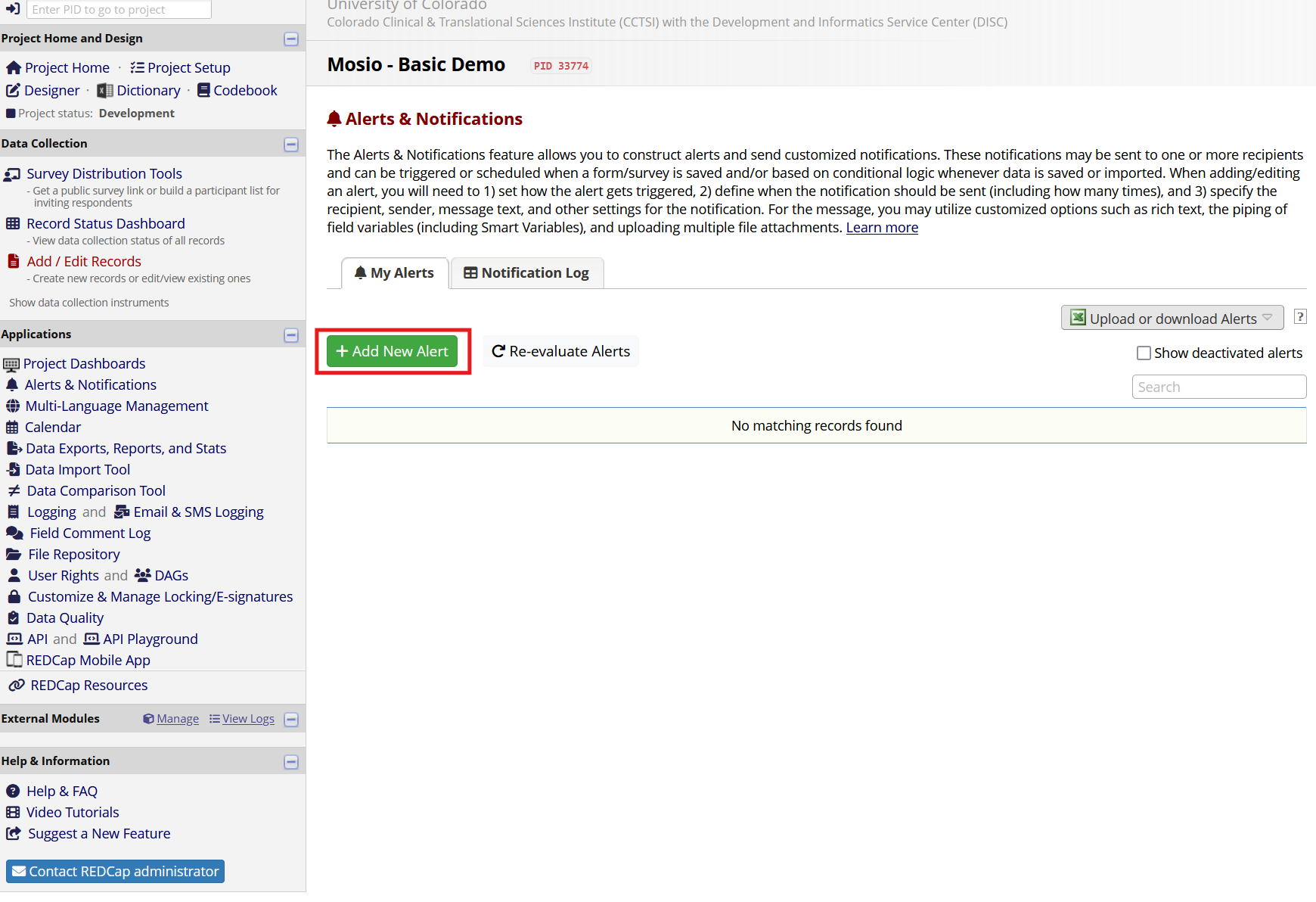Click the Record Status Dashboard grid icon
1316x902 pixels.
click(13, 223)
